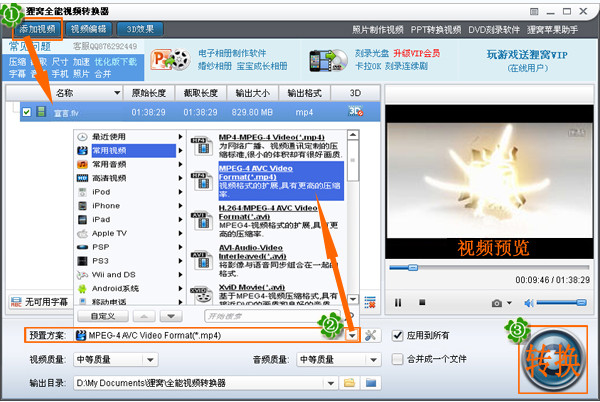The width and height of the screenshot is (600, 402).
Task: Click the 输出大小 column header
Action: 253,93
